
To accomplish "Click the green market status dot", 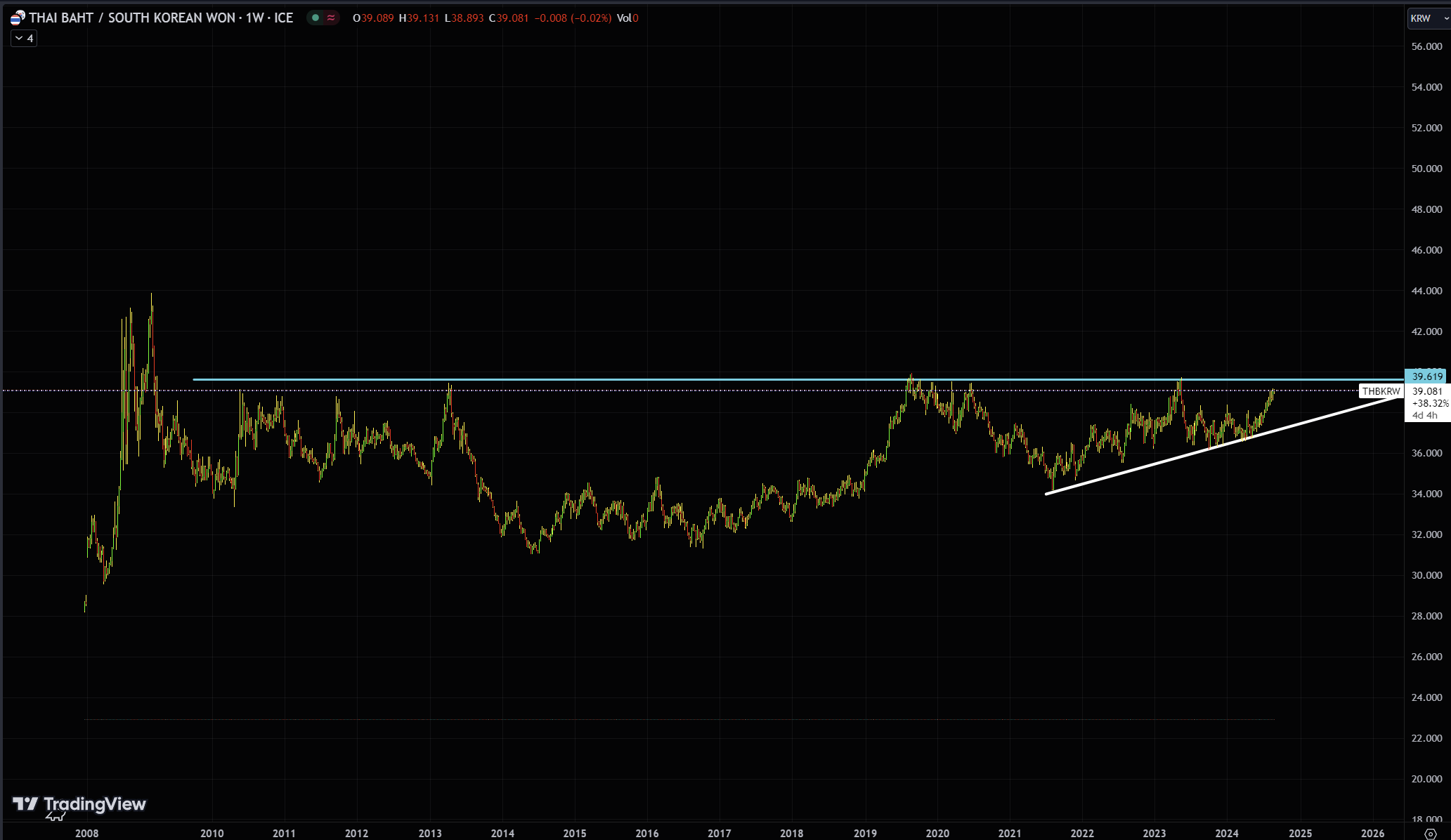I will pos(315,18).
